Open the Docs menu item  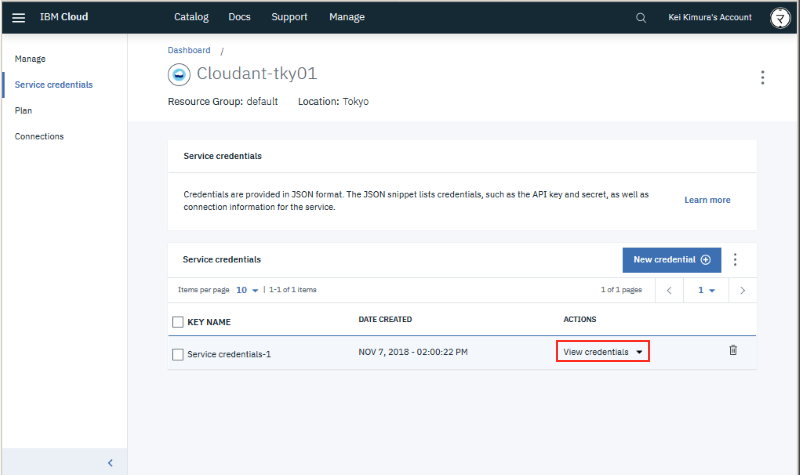239,17
